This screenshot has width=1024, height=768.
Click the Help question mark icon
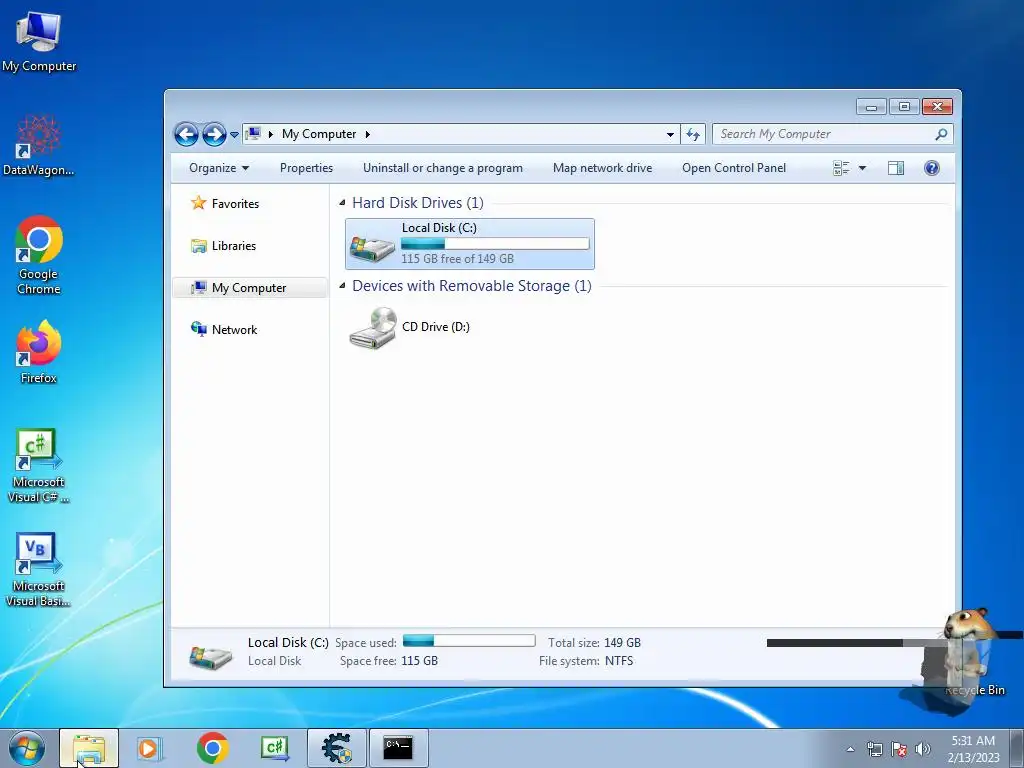click(932, 168)
